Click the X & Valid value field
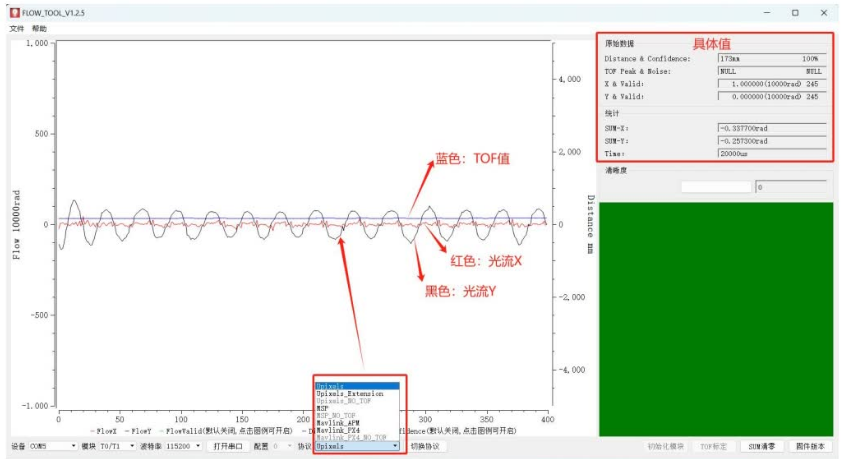Image resolution: width=851 pixels, height=459 pixels. (772, 84)
